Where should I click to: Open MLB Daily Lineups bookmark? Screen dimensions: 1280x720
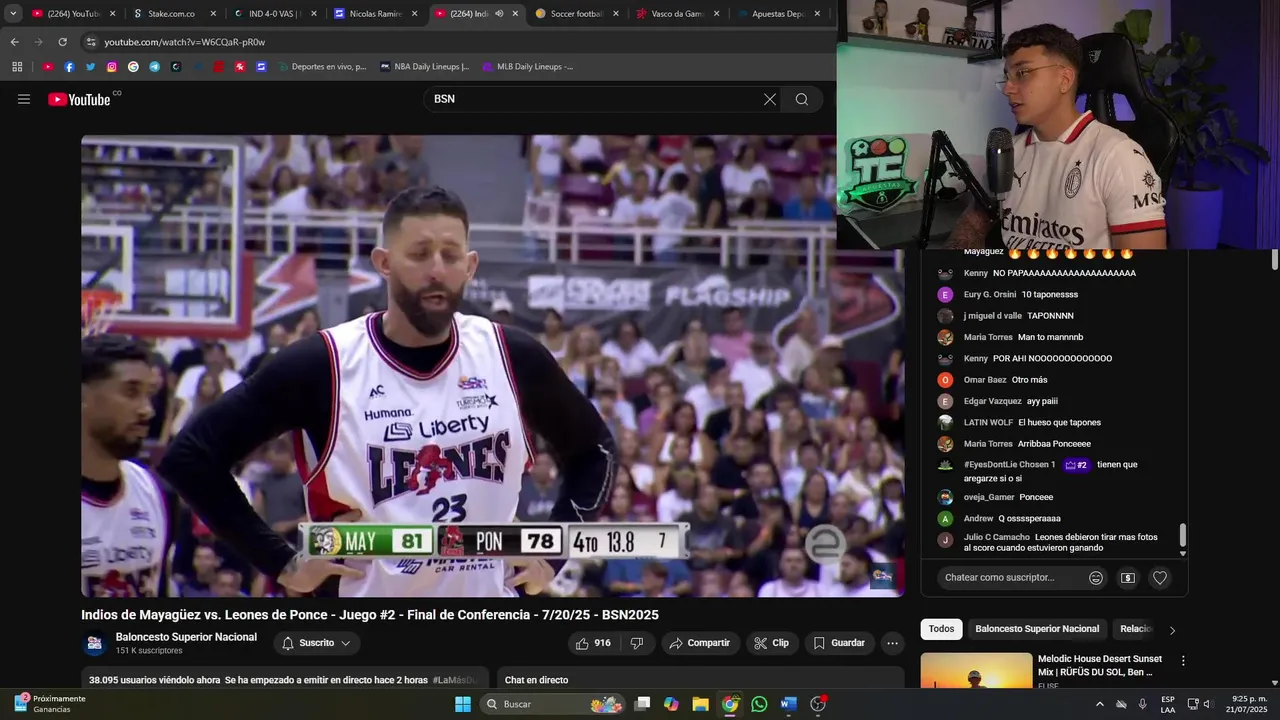[x=528, y=67]
